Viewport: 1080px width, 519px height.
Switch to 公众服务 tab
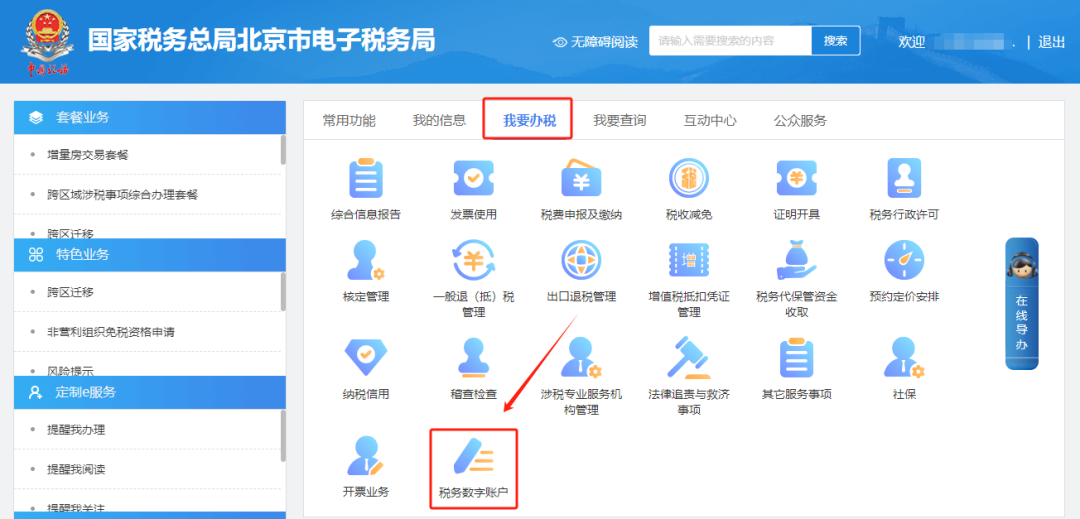tap(800, 121)
